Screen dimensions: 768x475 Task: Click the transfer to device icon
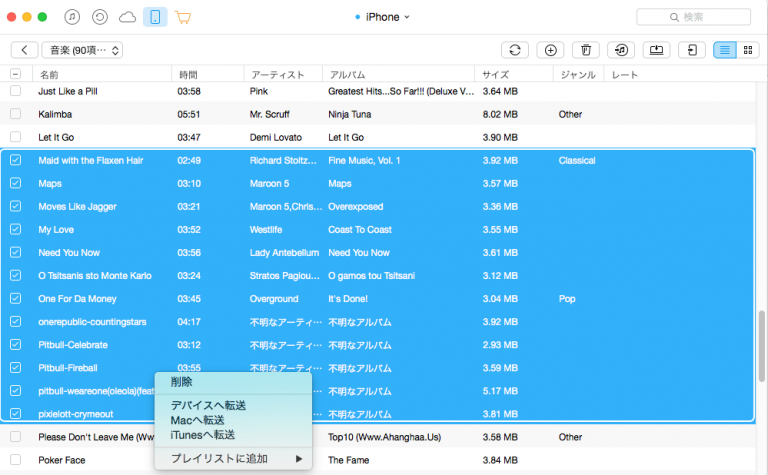tap(692, 50)
